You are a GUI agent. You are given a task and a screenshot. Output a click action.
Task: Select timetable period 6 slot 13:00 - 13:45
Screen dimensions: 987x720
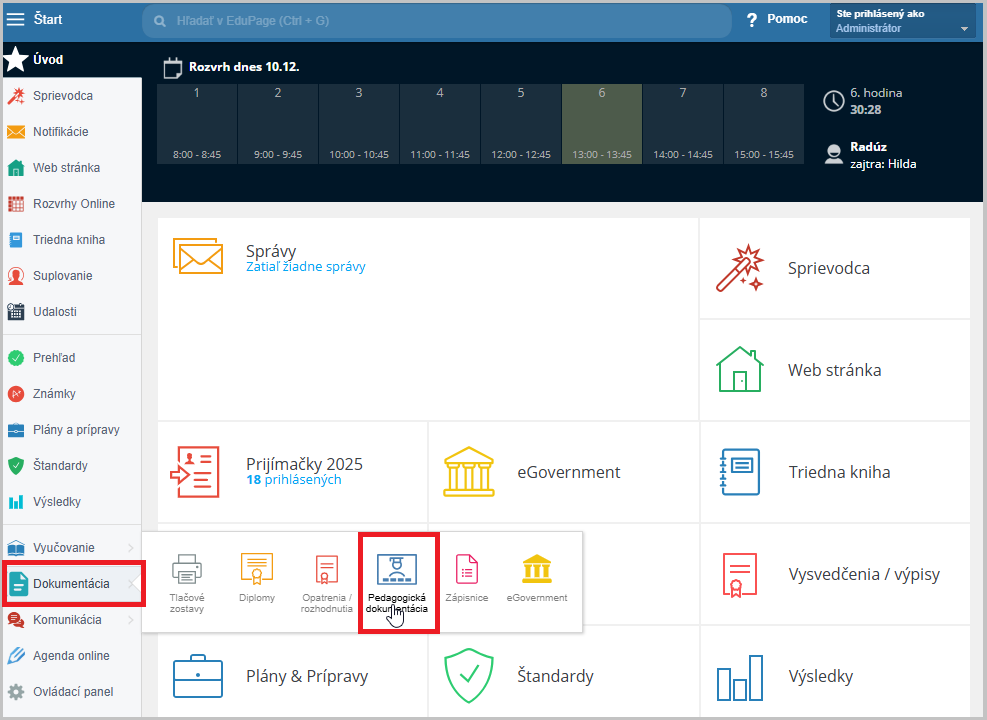coord(602,124)
